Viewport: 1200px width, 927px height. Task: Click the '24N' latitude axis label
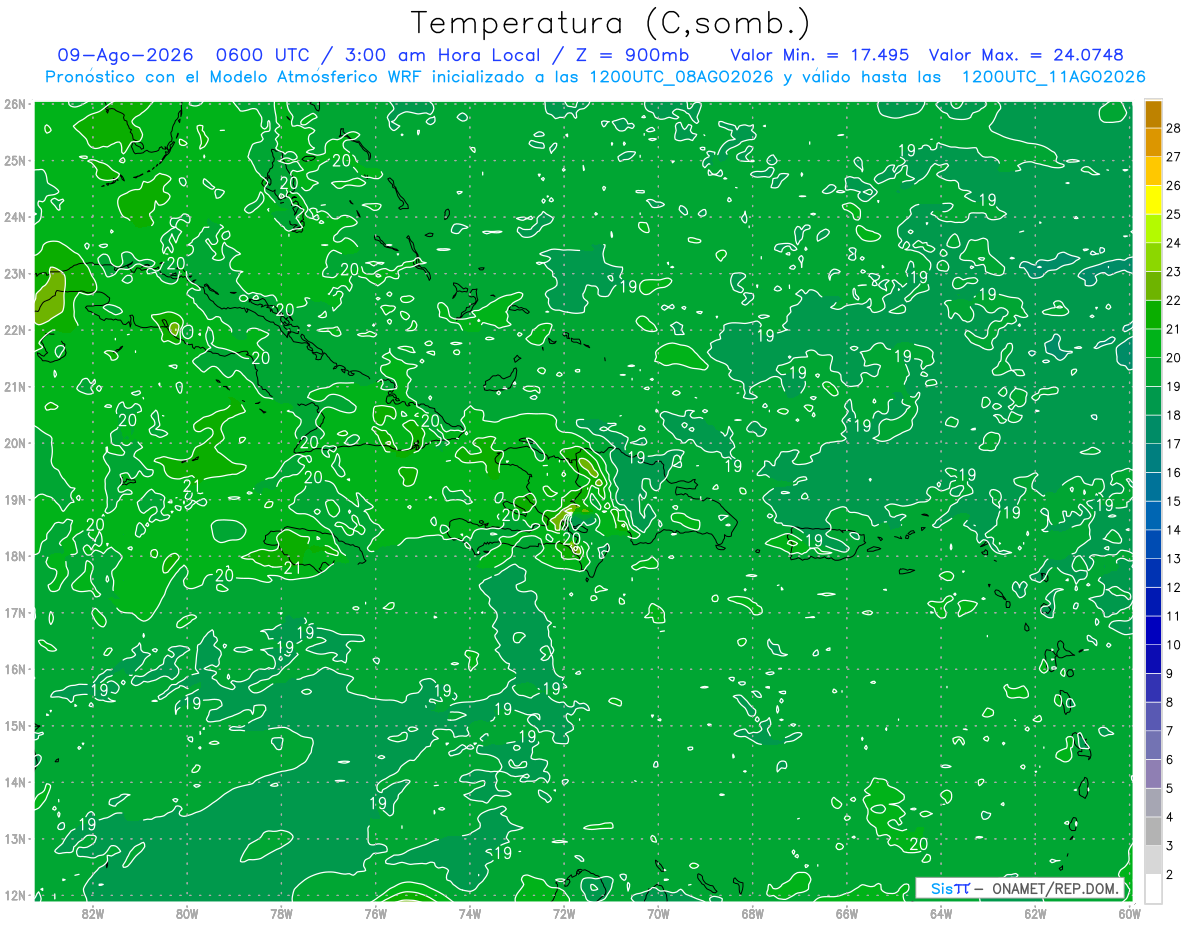pos(15,217)
